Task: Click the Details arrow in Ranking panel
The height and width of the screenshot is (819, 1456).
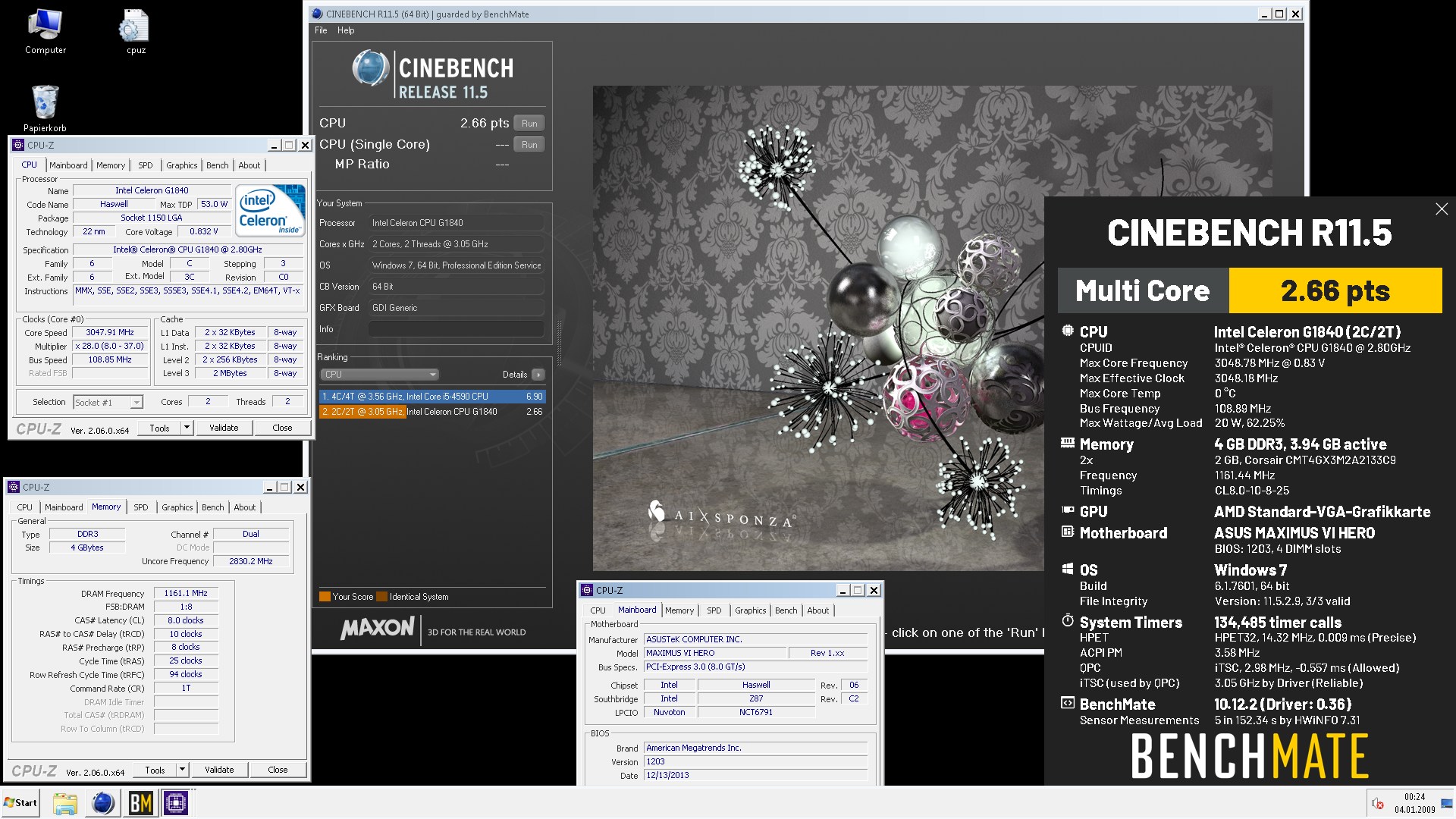Action: pos(538,375)
